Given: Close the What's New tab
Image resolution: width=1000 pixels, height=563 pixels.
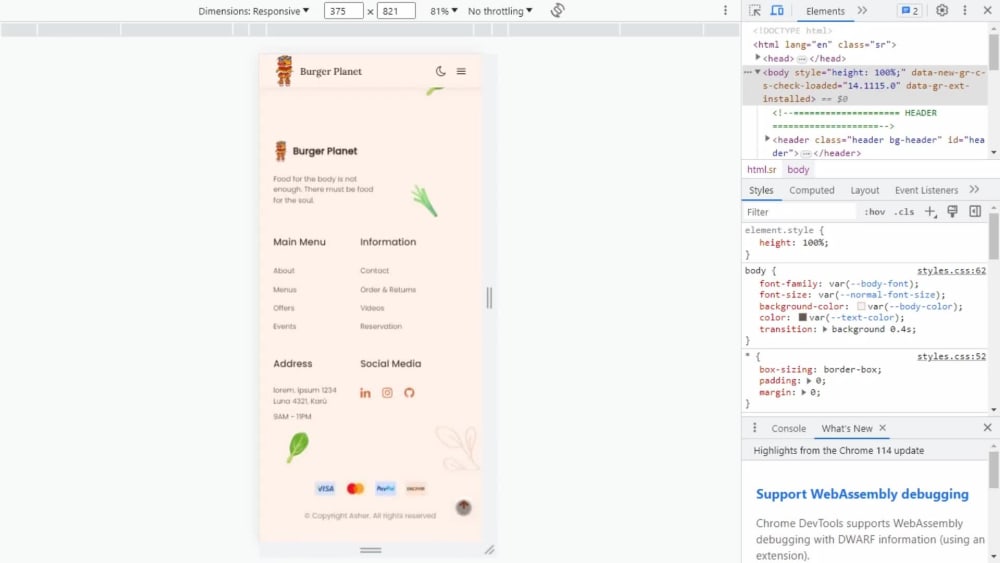Looking at the screenshot, I should click(x=883, y=428).
